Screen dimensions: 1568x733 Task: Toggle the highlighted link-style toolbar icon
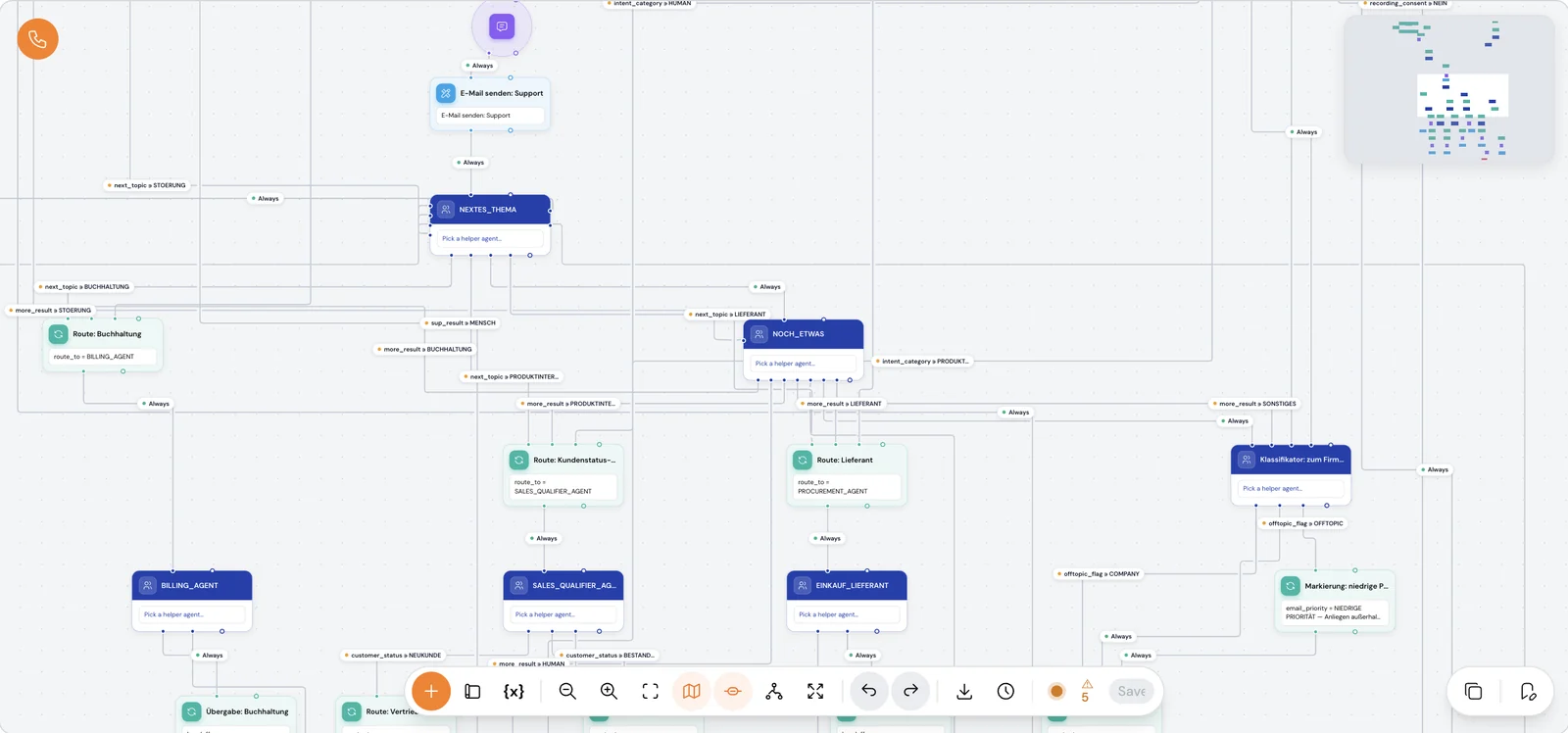tap(733, 691)
